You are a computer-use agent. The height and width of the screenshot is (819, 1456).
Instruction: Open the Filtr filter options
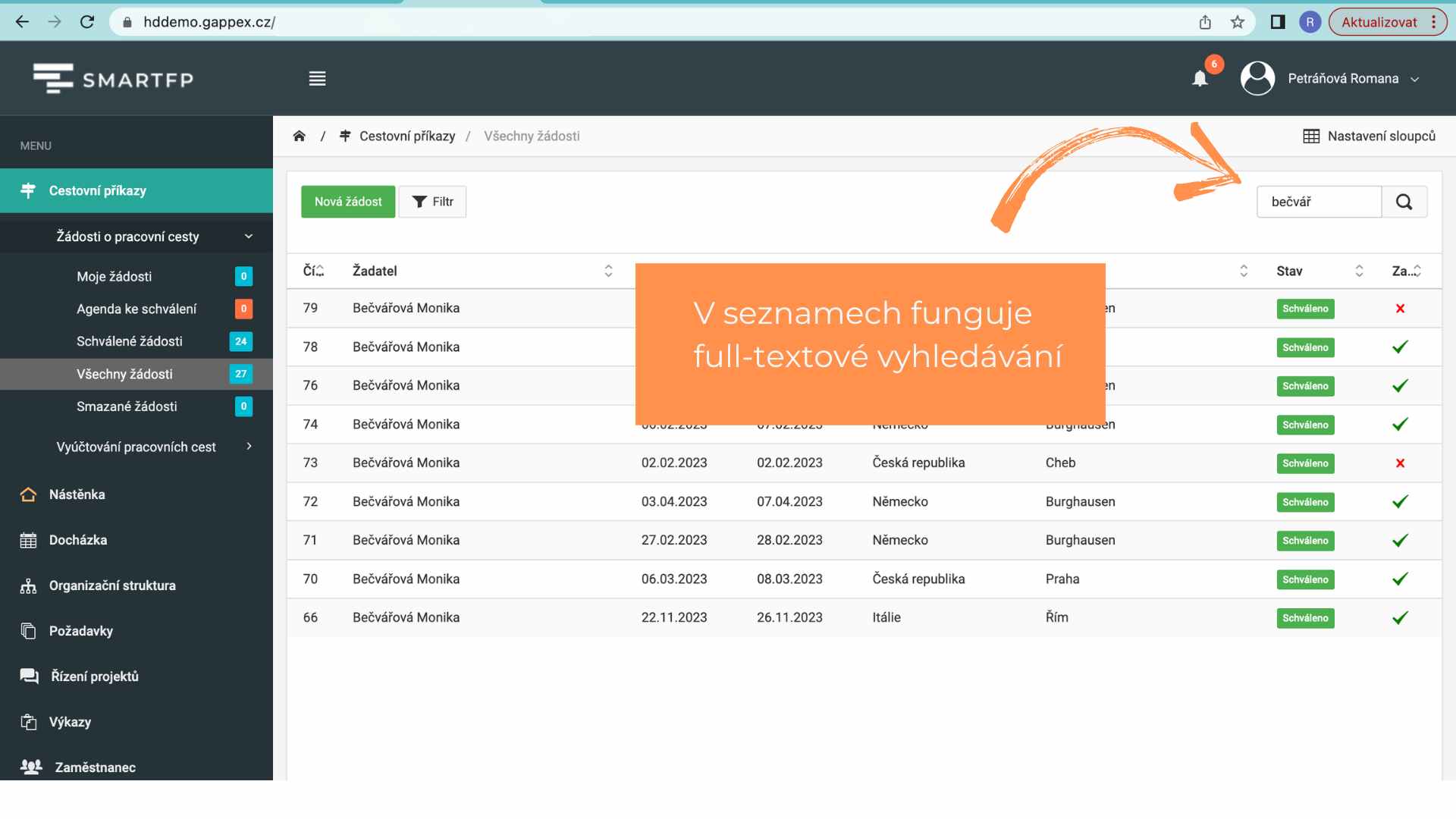(432, 202)
